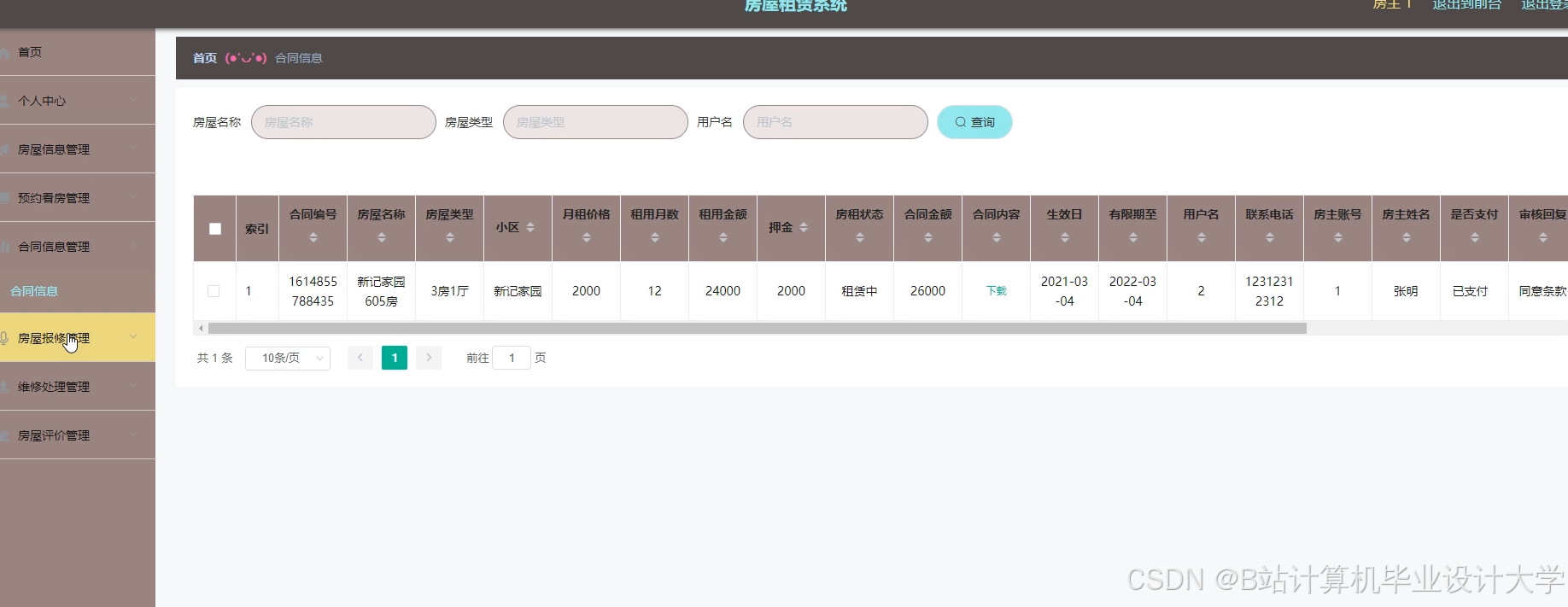Sort by 租用月数 column arrows
Viewport: 1568px width, 607px height.
pyautogui.click(x=655, y=238)
